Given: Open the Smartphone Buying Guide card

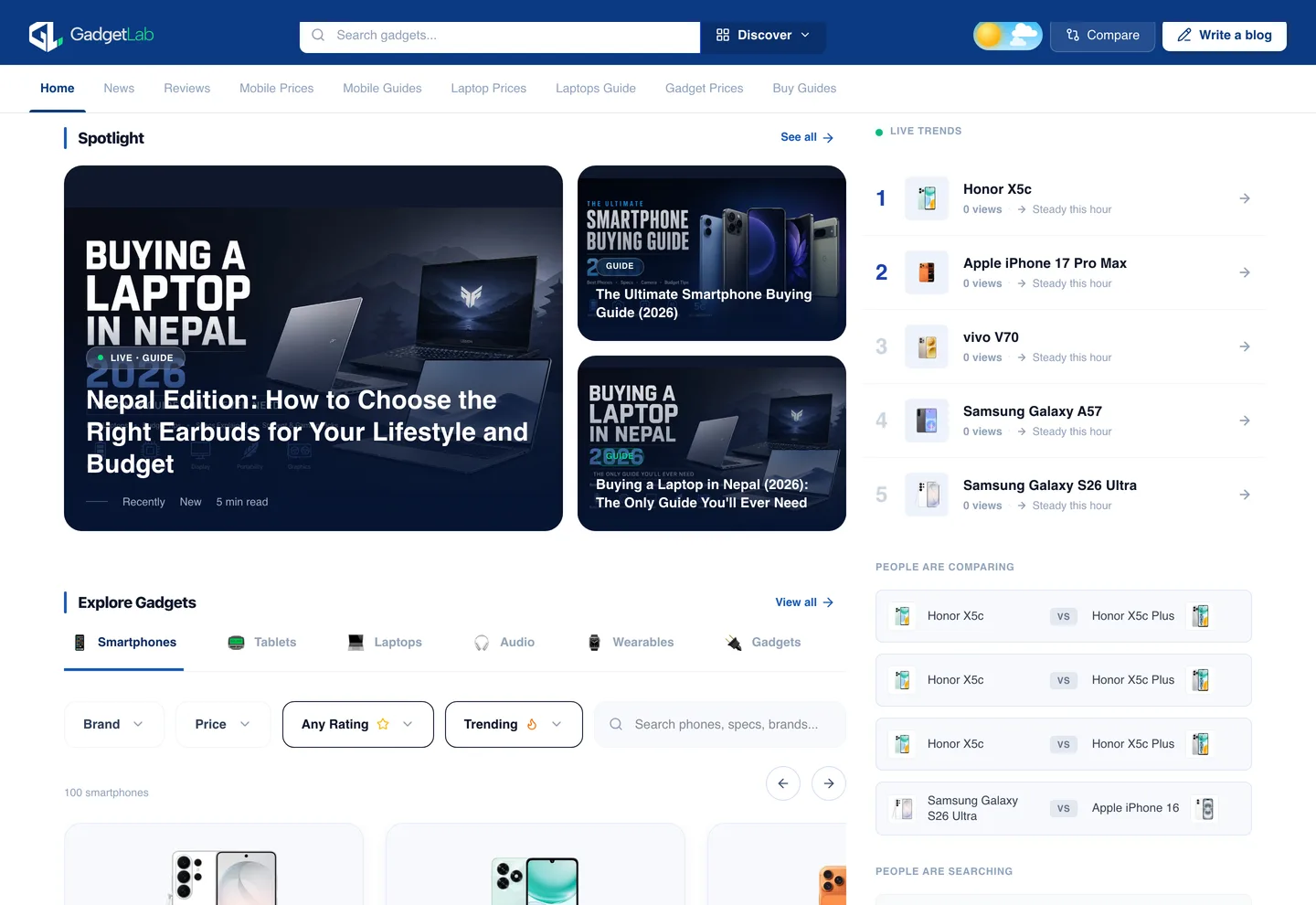Looking at the screenshot, I should (x=712, y=253).
